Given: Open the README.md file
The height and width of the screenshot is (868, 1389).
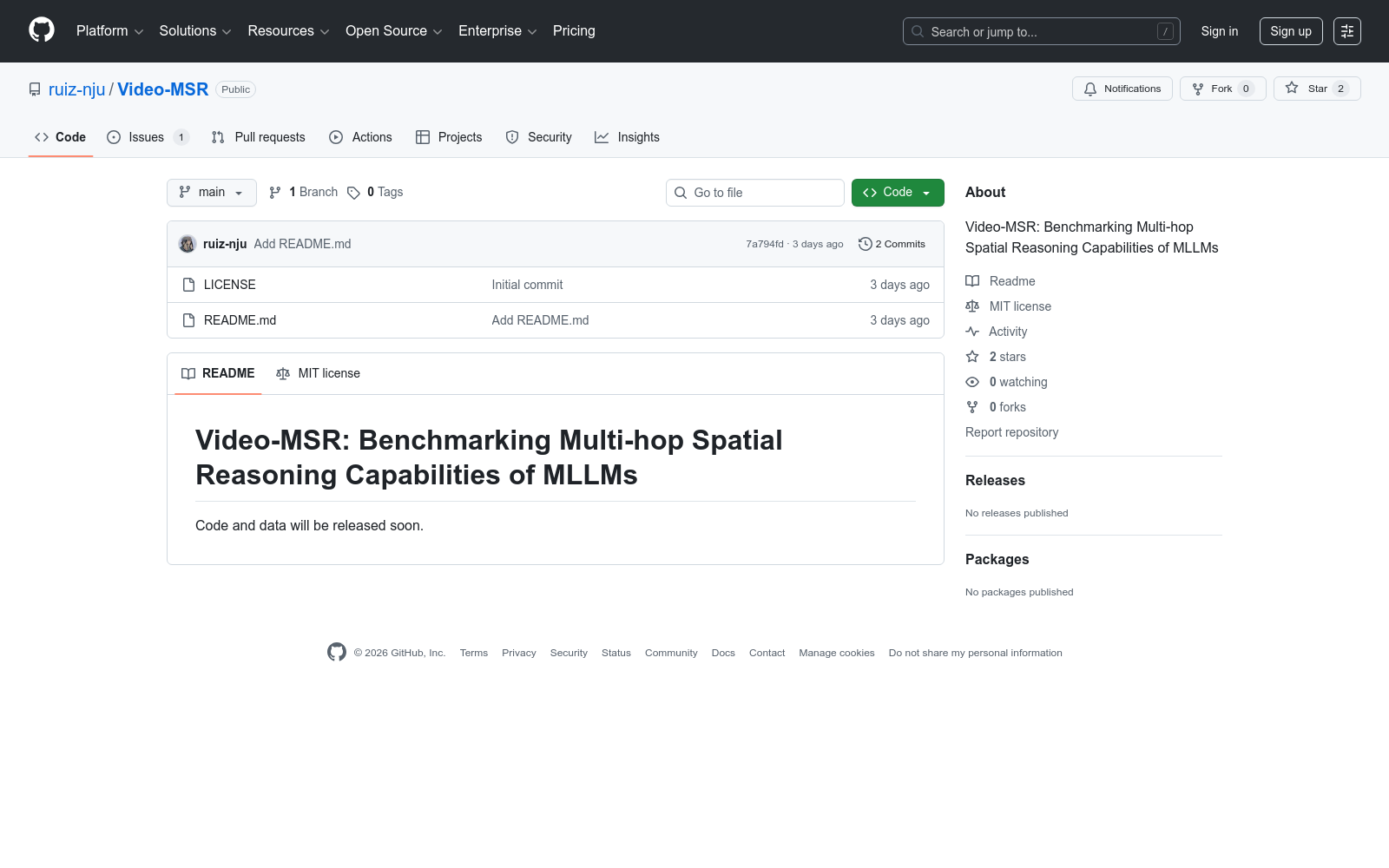Looking at the screenshot, I should pos(240,320).
